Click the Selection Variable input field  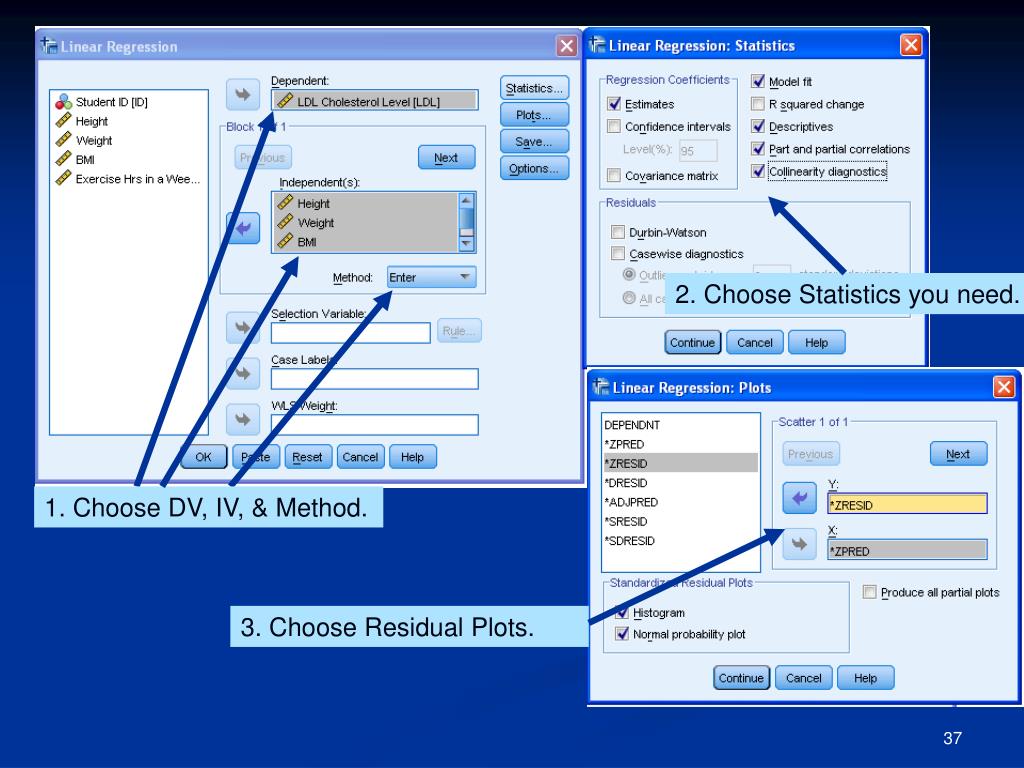pos(351,332)
